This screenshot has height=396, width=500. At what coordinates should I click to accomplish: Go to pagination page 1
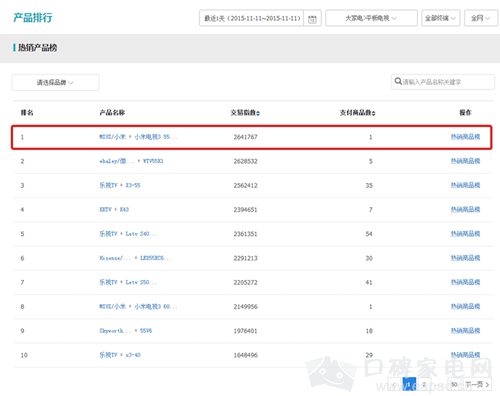(409, 384)
